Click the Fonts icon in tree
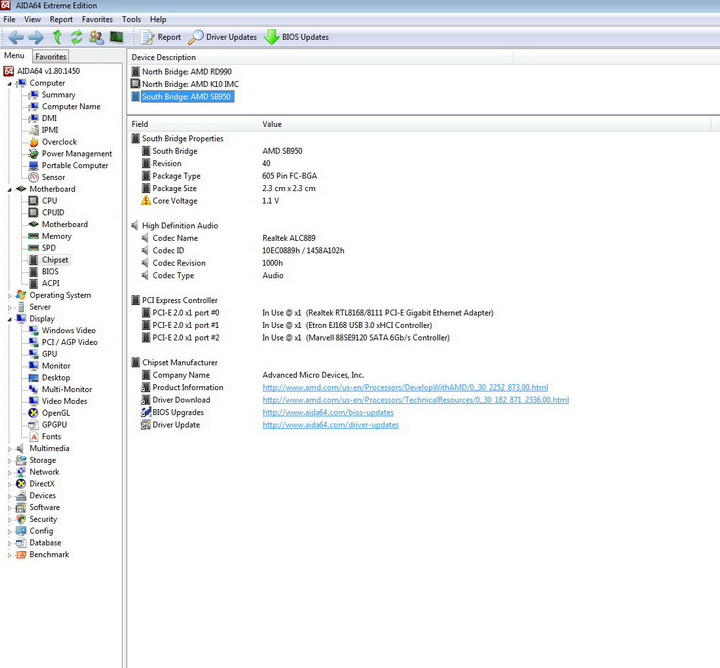Image resolution: width=720 pixels, height=668 pixels. coord(34,437)
